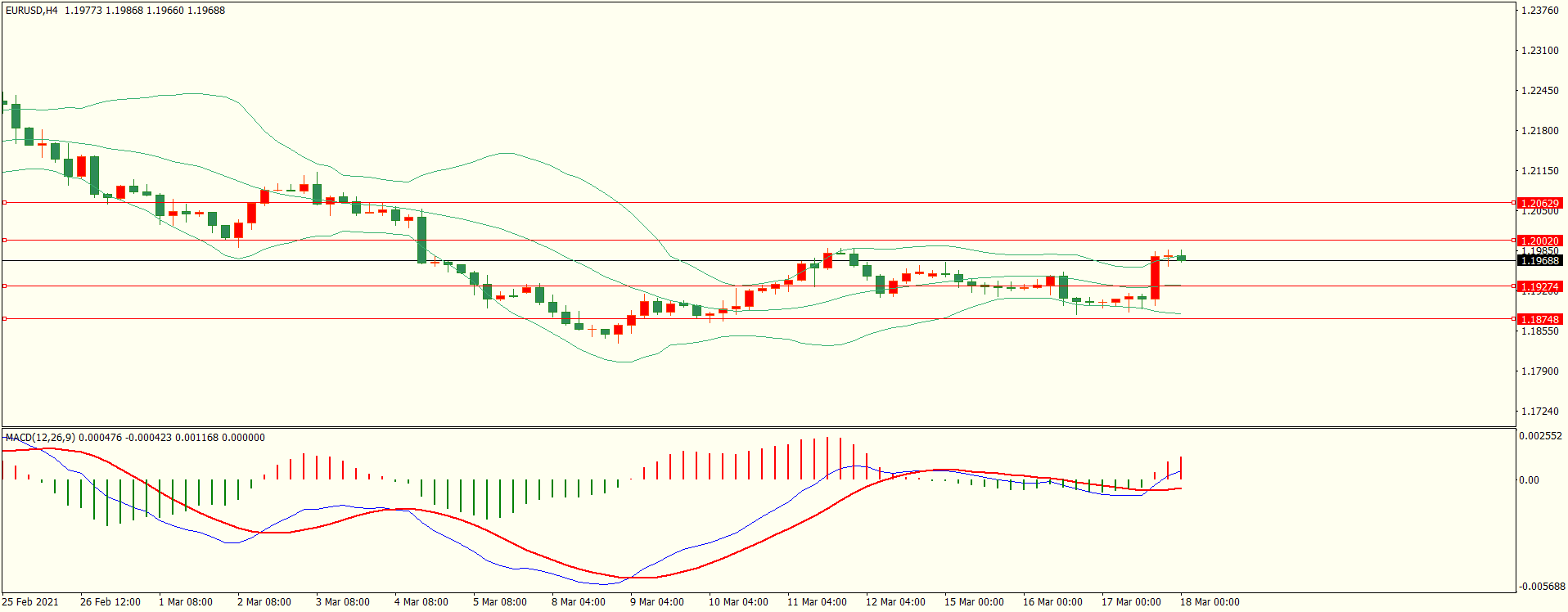Select left anchor handle of 1.19274 horizontal line
The width and height of the screenshot is (1568, 612).
4,286
